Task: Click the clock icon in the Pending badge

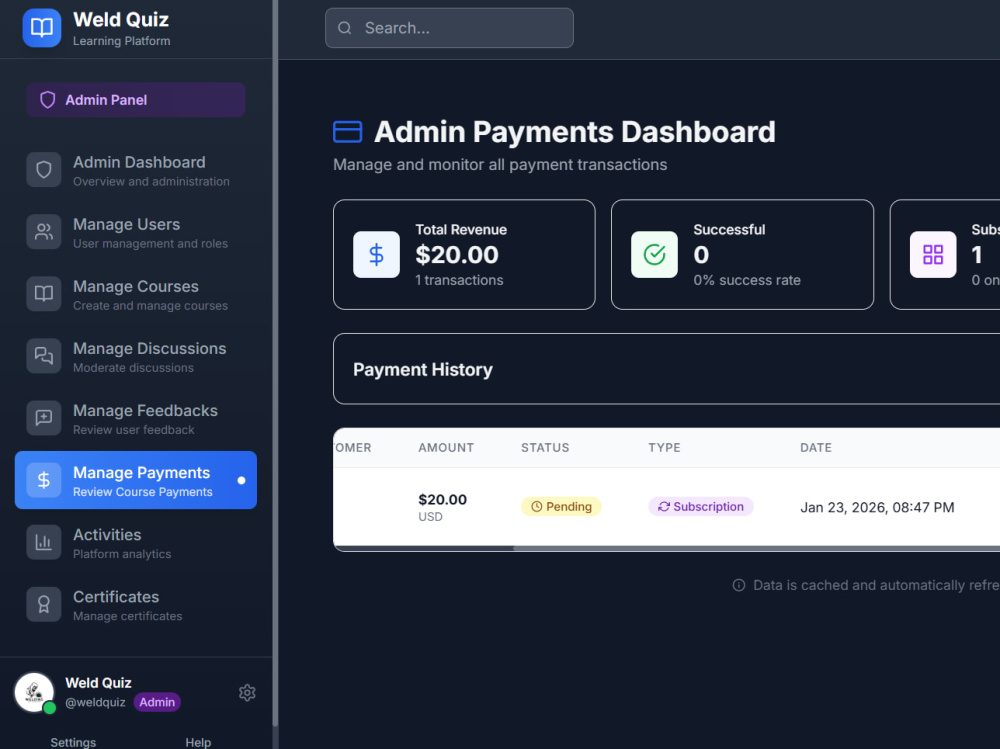Action: (537, 507)
